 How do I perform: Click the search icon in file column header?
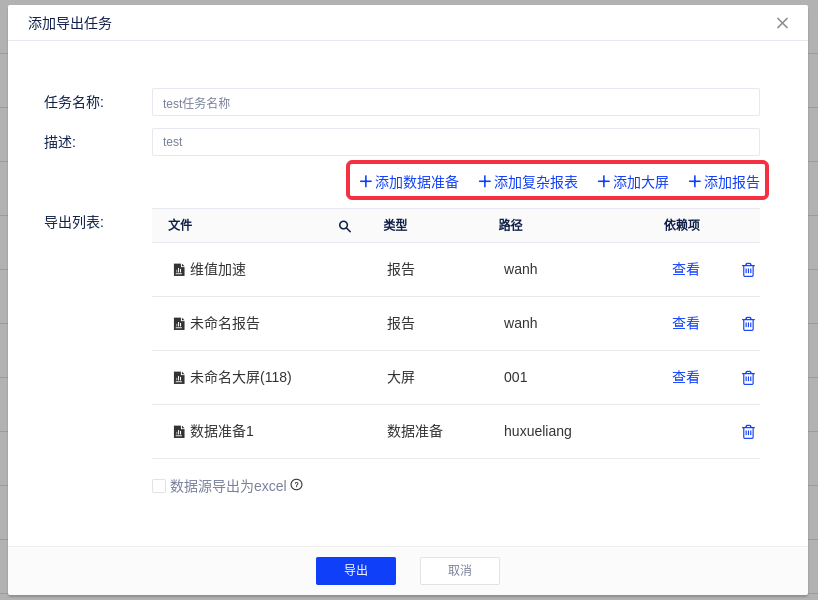(x=345, y=226)
